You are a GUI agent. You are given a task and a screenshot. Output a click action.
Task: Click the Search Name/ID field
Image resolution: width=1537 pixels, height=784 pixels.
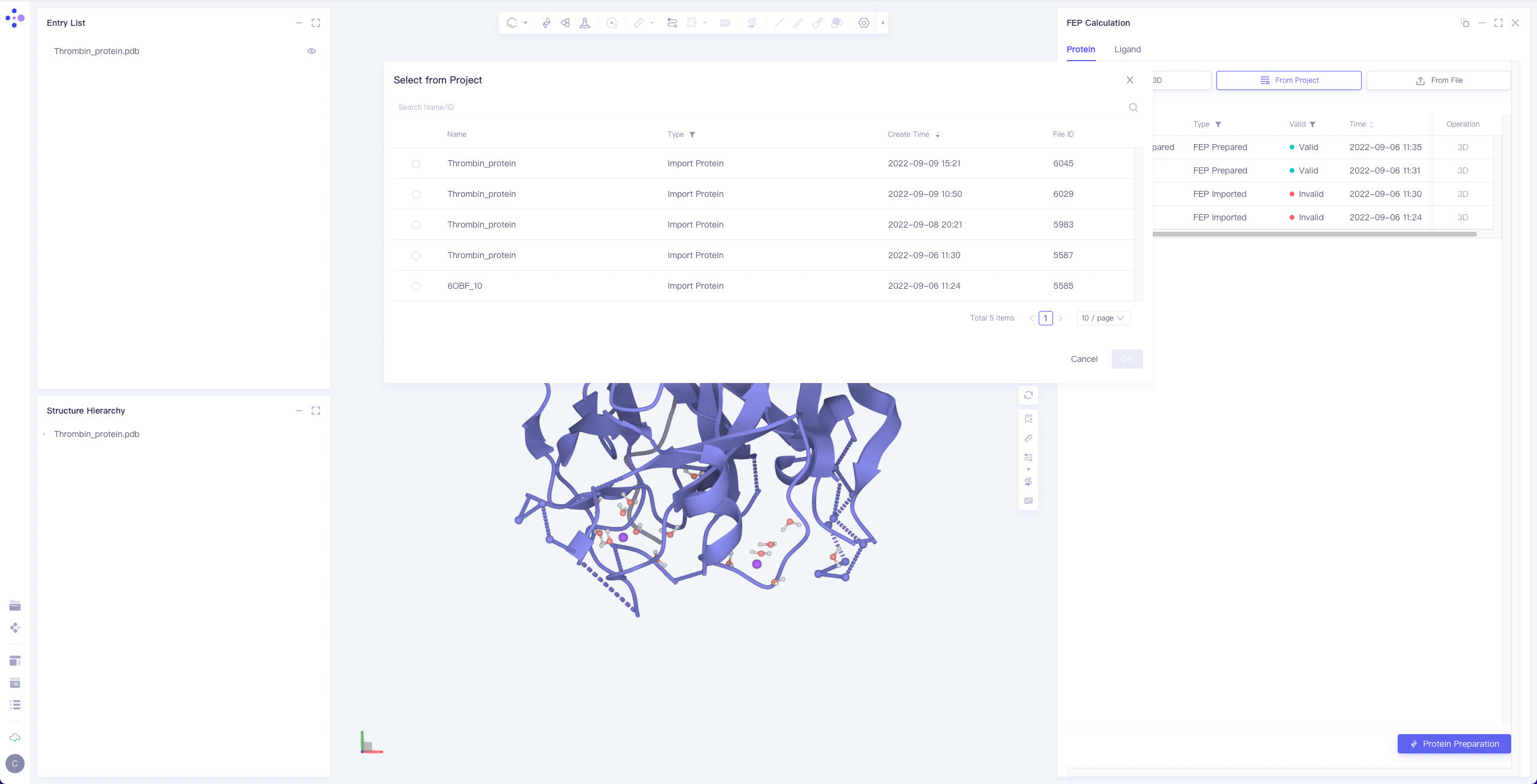click(x=761, y=107)
